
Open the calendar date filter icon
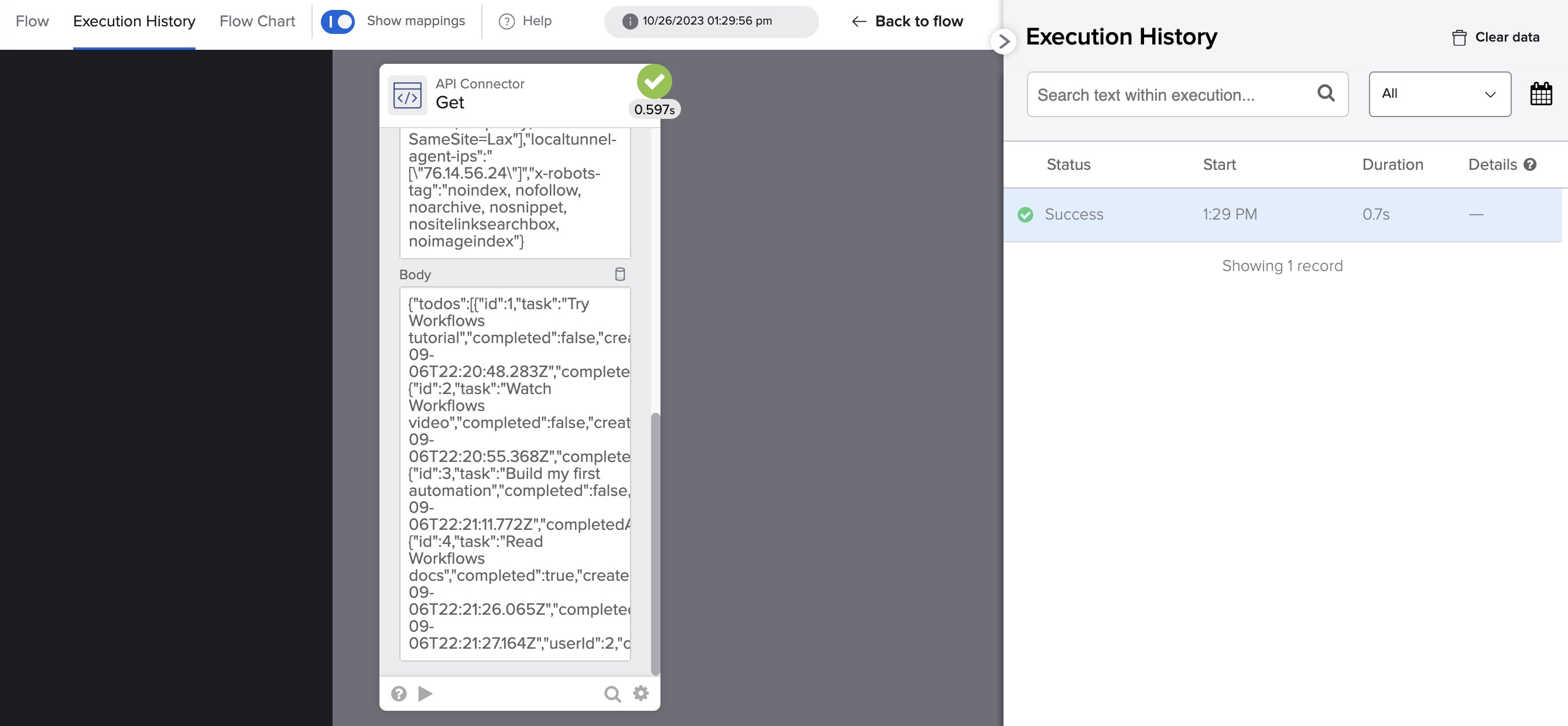pyautogui.click(x=1540, y=94)
